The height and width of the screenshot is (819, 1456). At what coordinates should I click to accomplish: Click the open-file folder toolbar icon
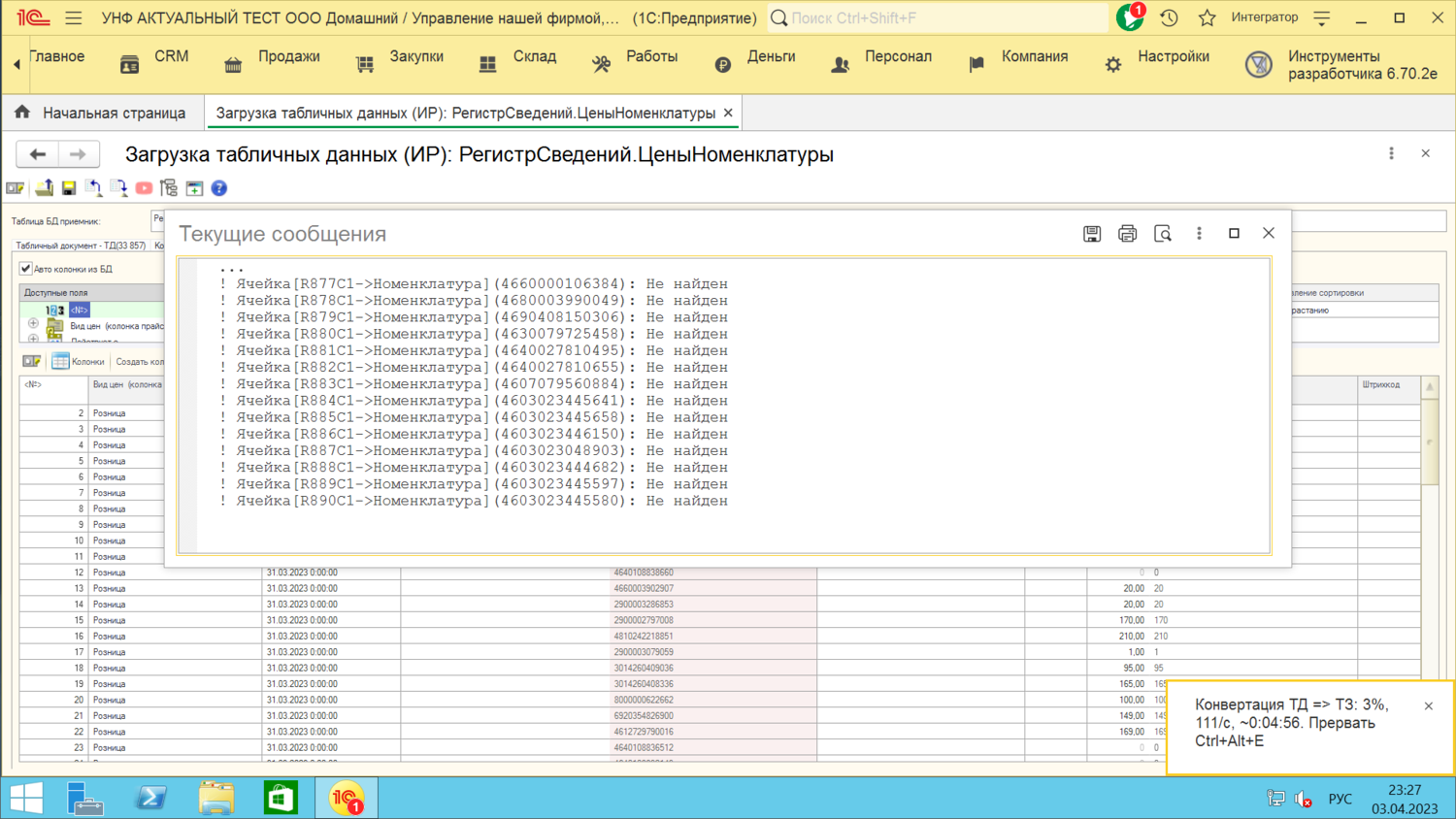[x=44, y=188]
